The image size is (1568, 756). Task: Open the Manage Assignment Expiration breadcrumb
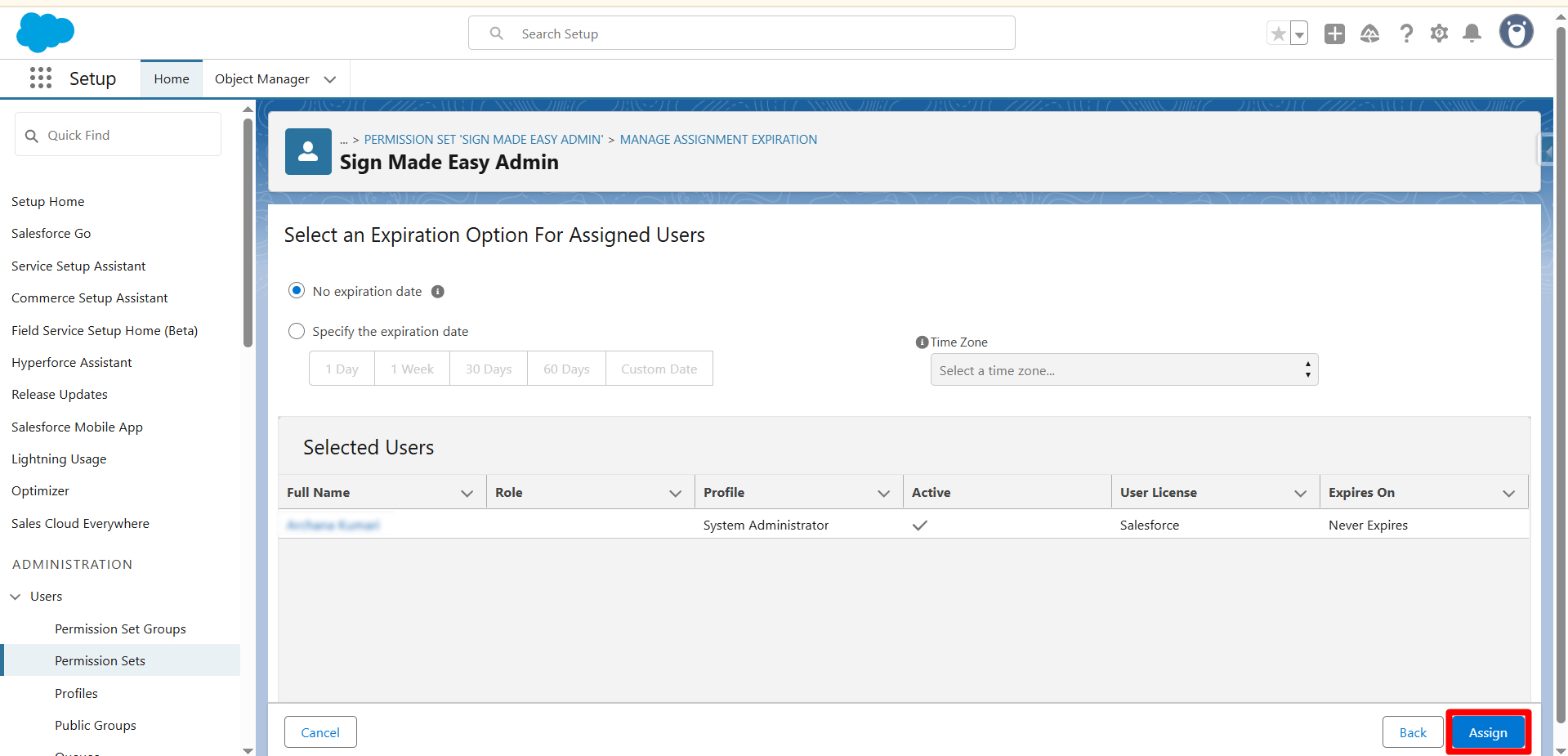(x=718, y=140)
